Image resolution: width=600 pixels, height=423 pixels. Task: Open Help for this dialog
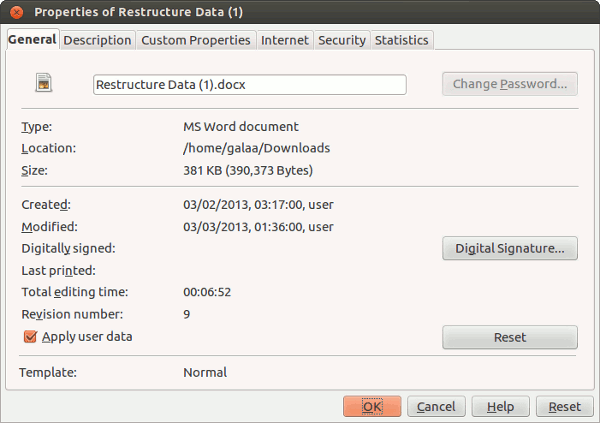click(500, 407)
